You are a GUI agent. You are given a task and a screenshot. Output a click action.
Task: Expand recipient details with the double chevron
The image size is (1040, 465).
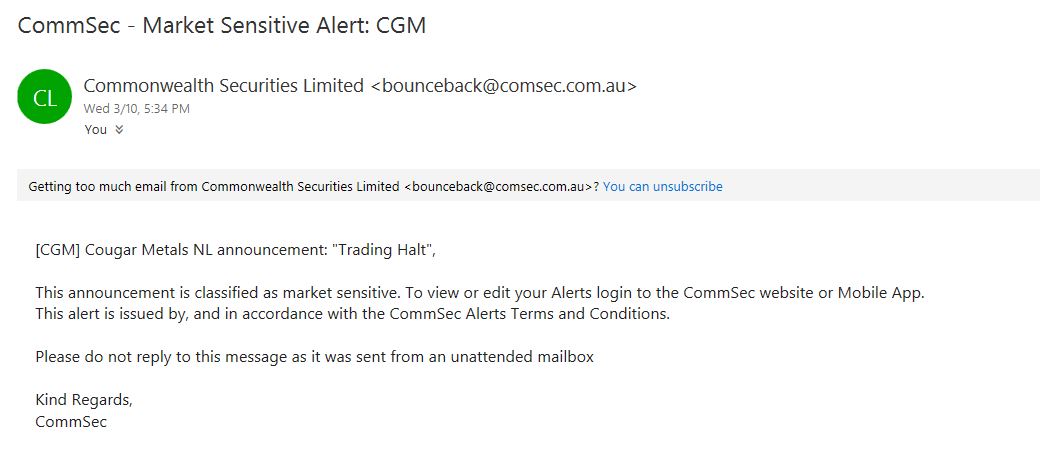tap(119, 129)
